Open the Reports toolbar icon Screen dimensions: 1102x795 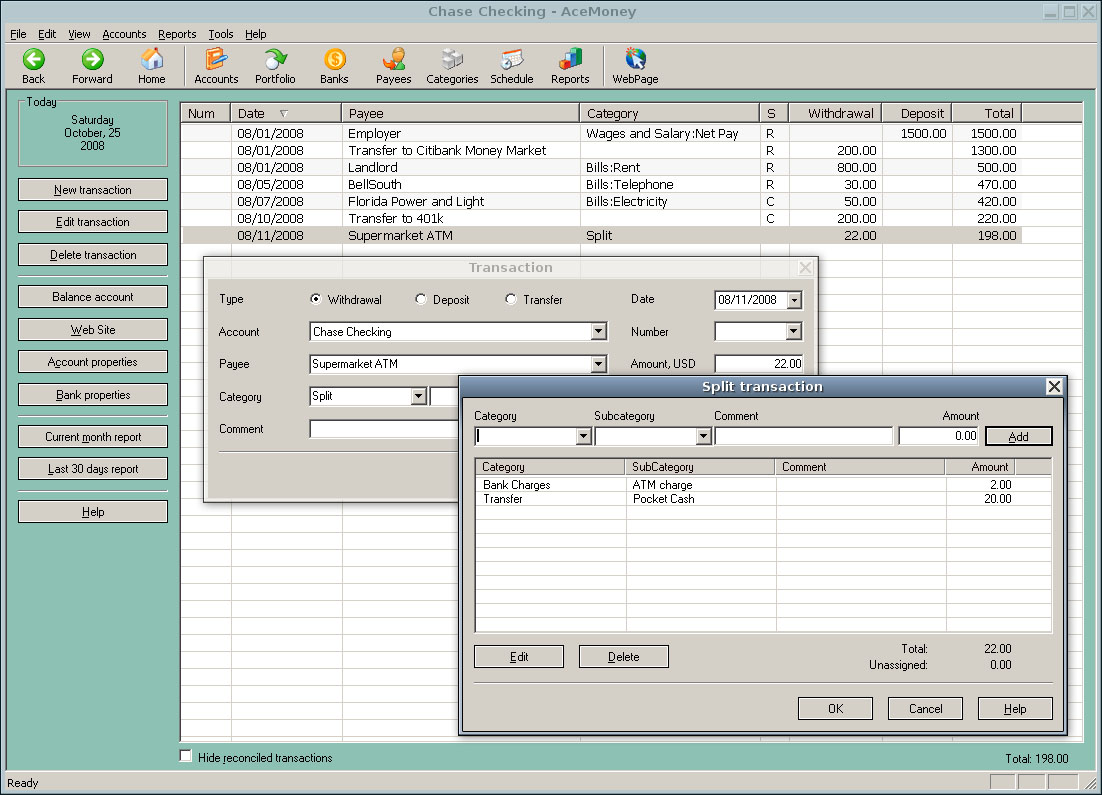tap(570, 66)
